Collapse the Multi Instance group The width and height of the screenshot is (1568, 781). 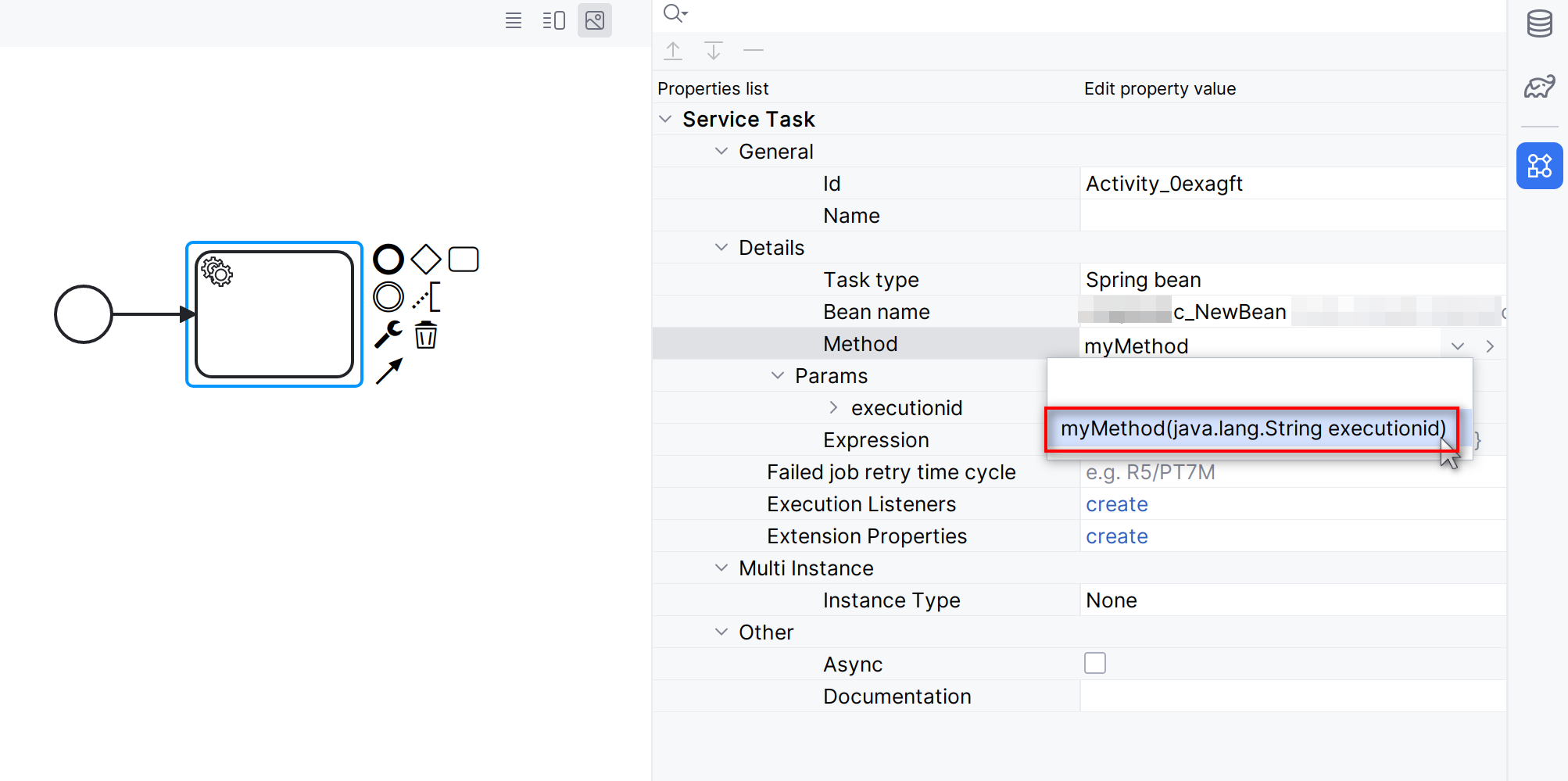(721, 568)
